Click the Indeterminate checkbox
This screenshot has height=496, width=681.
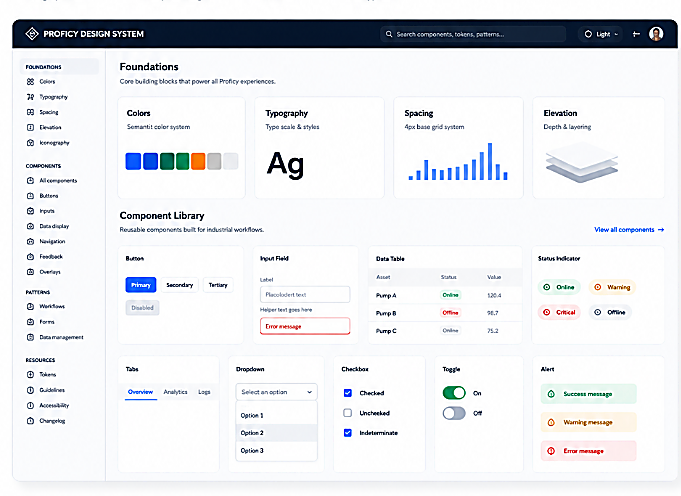348,433
